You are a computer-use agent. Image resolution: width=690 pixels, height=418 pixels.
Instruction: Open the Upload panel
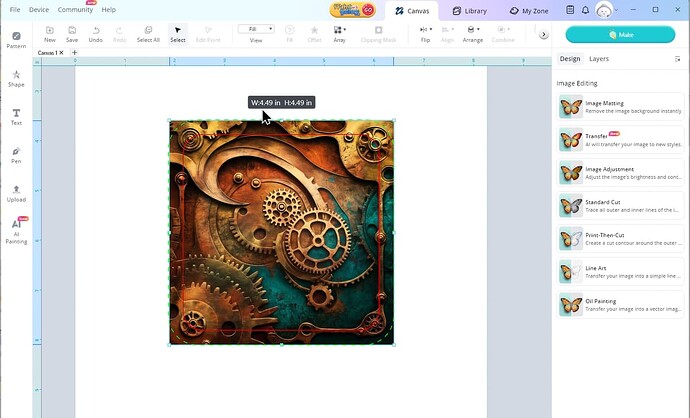16,192
